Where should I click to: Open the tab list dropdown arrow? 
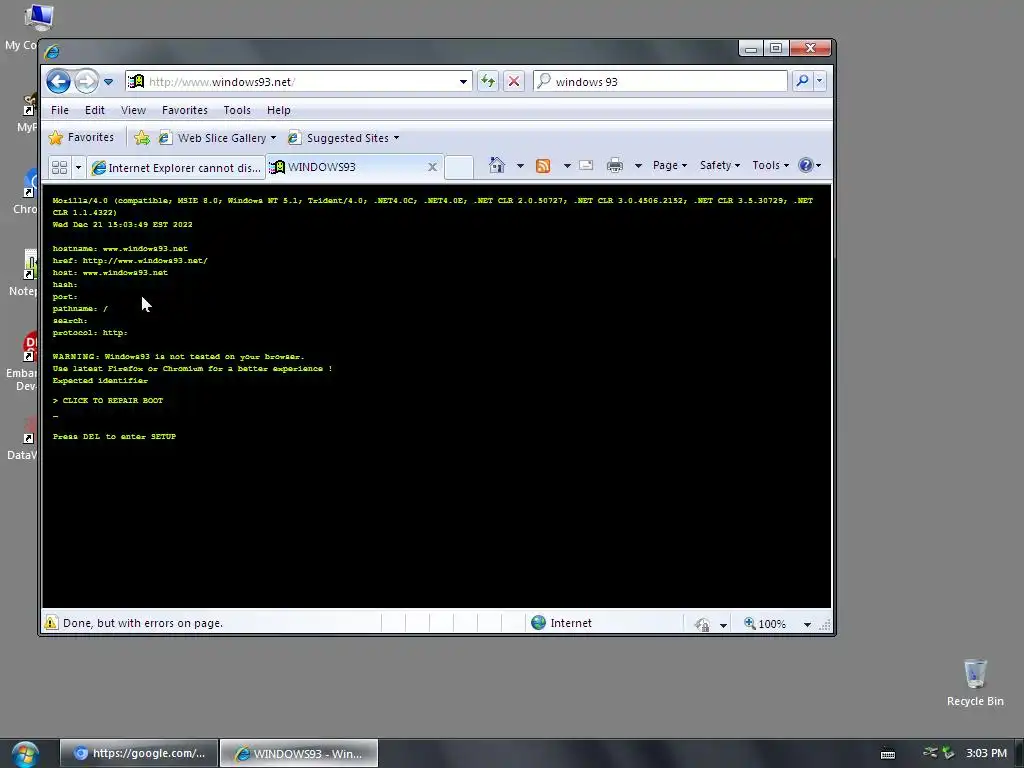(x=78, y=167)
